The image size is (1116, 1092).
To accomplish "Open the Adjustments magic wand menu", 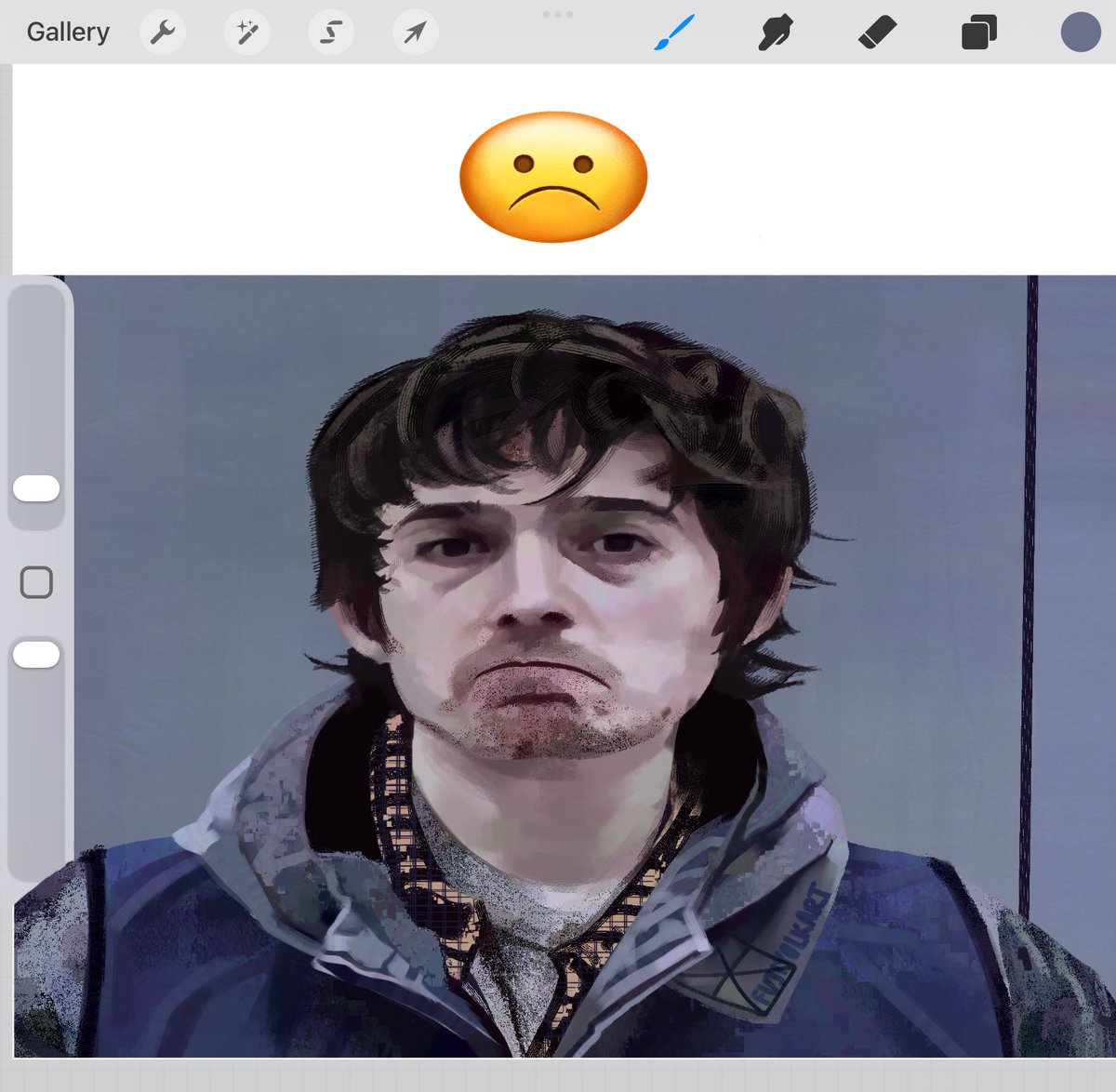I will 247,33.
